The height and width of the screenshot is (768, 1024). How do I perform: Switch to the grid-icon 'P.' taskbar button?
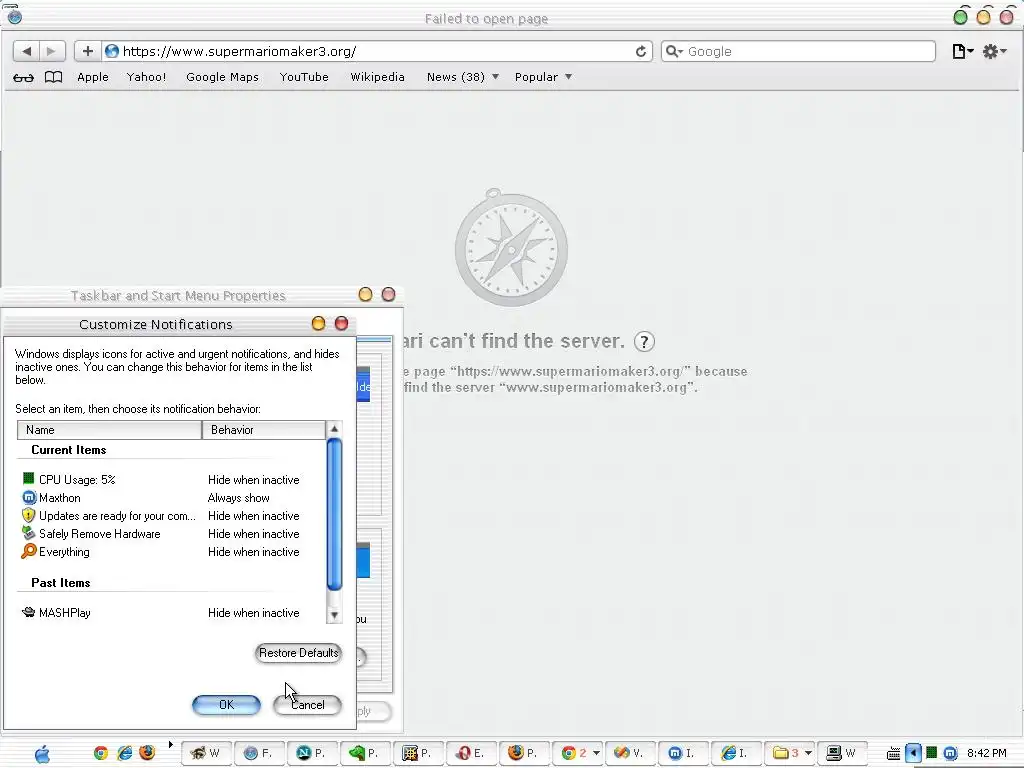pyautogui.click(x=419, y=753)
